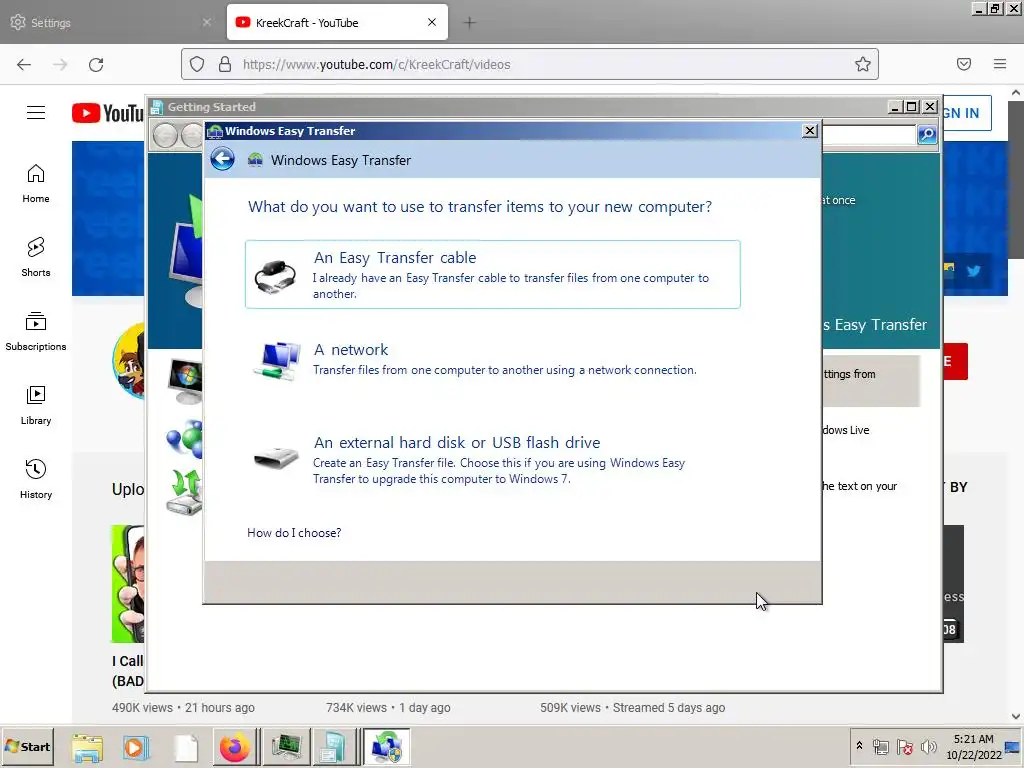The height and width of the screenshot is (768, 1024).
Task: Click the Firefox taskbar icon
Action: [234, 747]
